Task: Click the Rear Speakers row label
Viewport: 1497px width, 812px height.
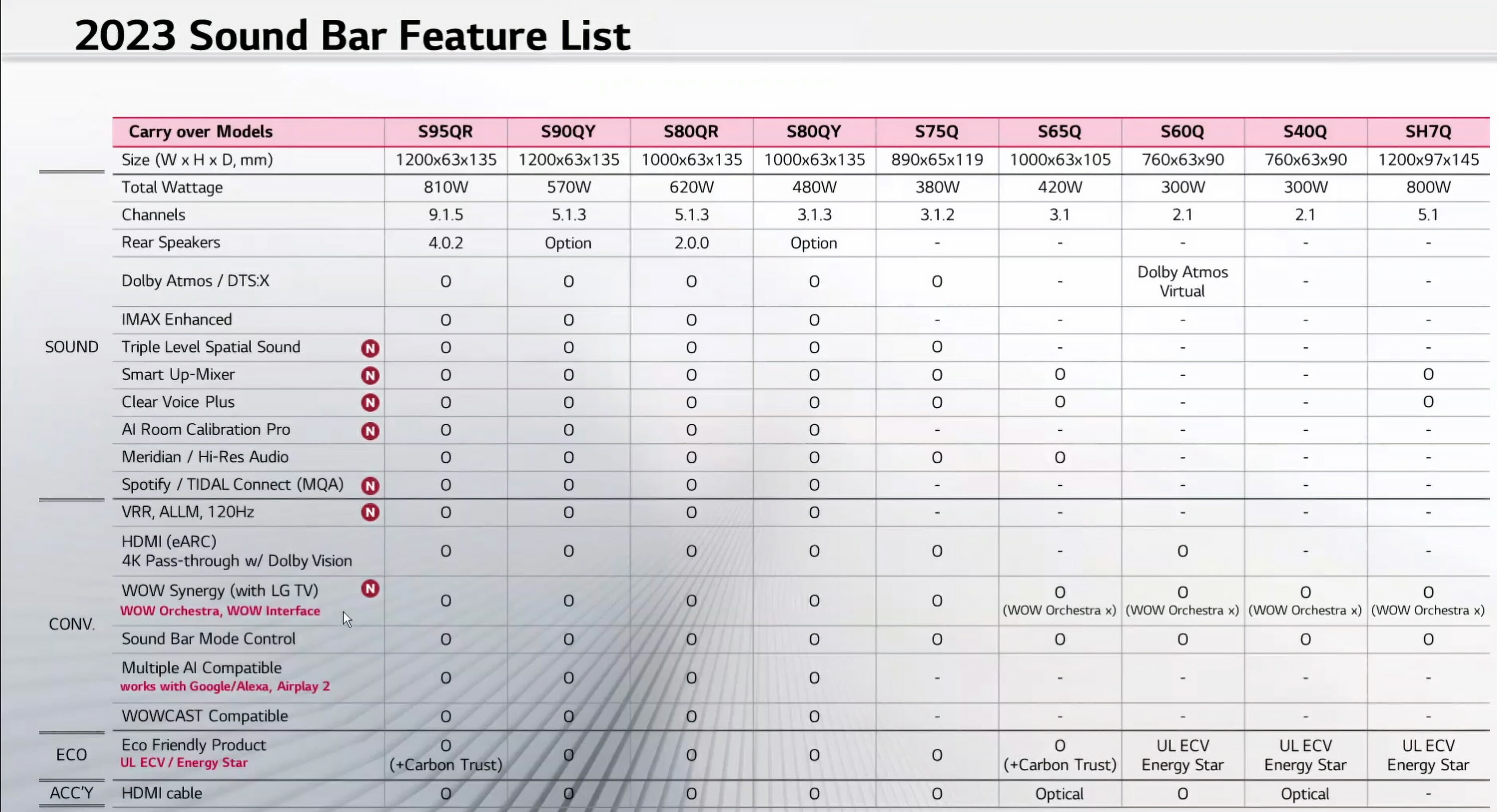Action: tap(171, 242)
